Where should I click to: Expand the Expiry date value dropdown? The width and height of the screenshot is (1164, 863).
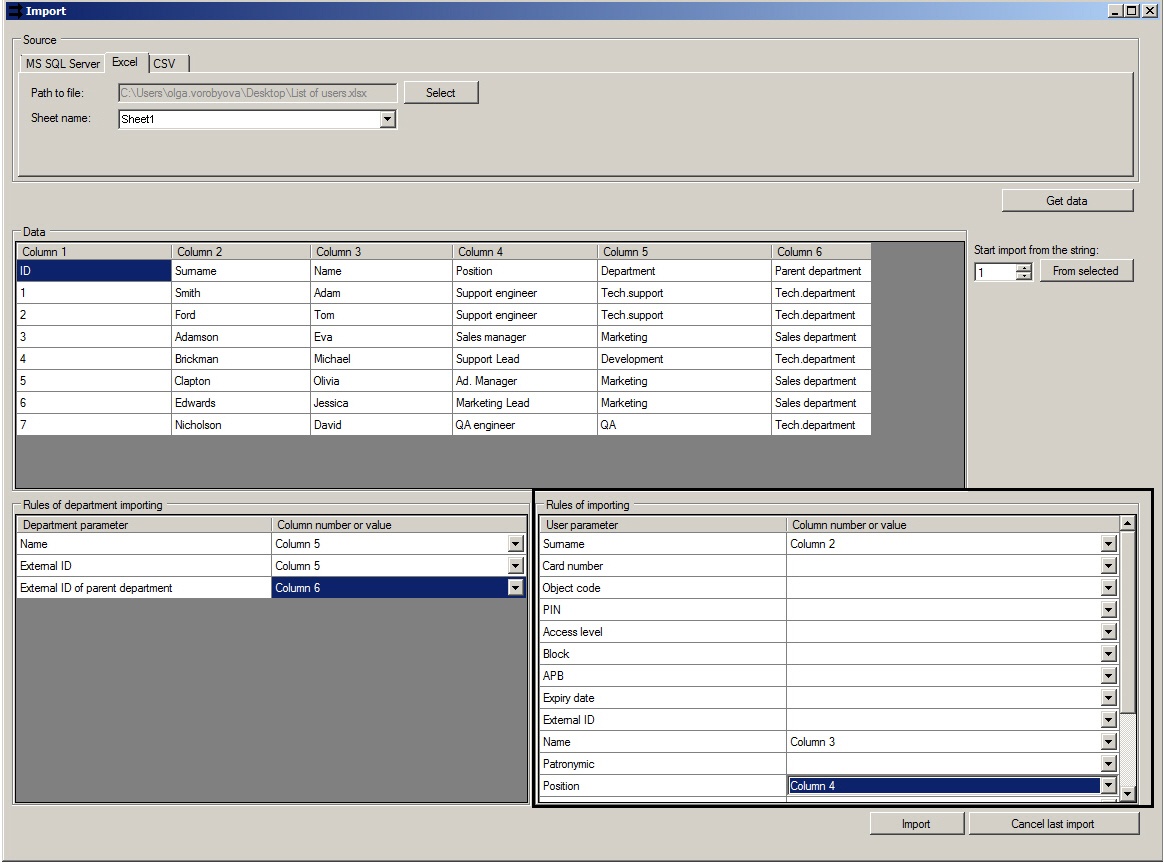point(1108,698)
